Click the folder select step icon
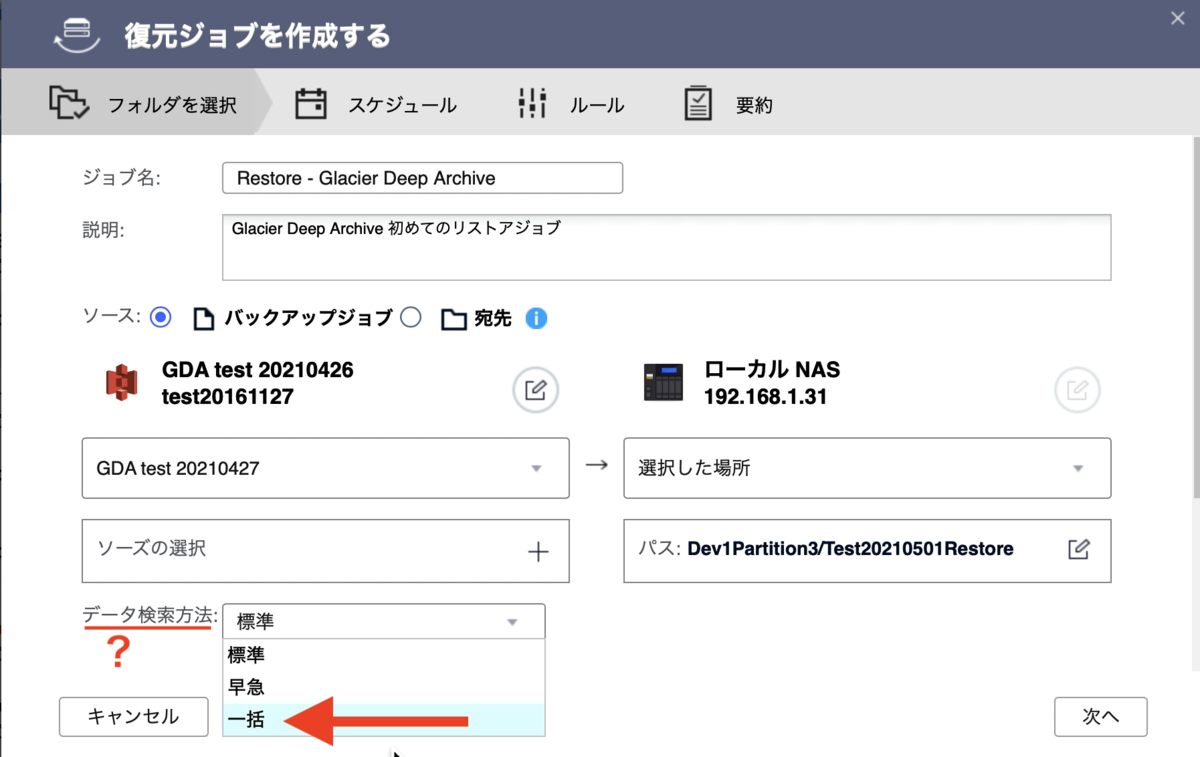 [x=70, y=103]
